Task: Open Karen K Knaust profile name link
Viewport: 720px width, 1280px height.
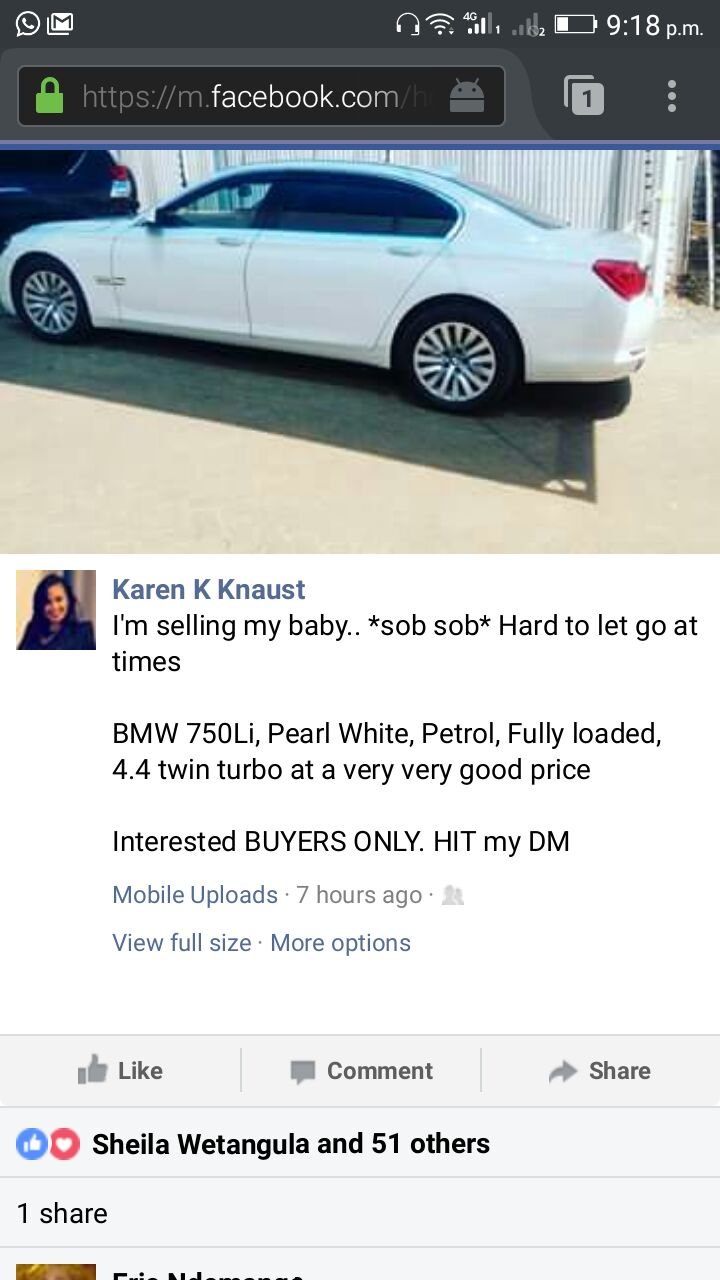Action: point(209,589)
